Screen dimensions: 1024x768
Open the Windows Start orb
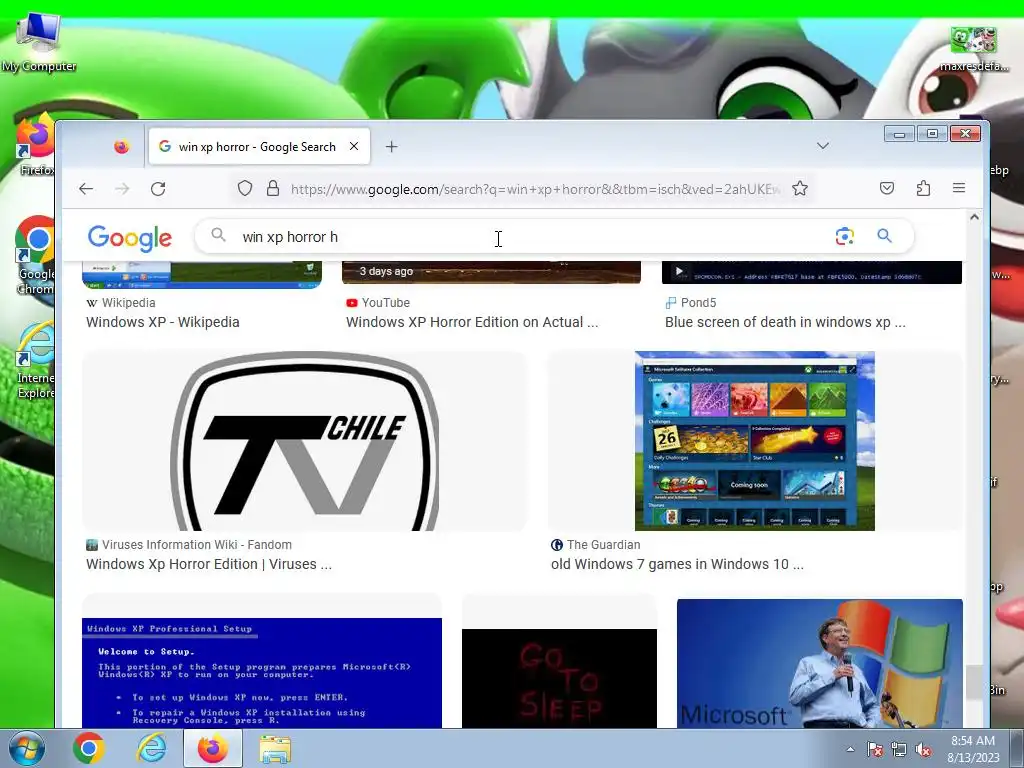[27, 748]
